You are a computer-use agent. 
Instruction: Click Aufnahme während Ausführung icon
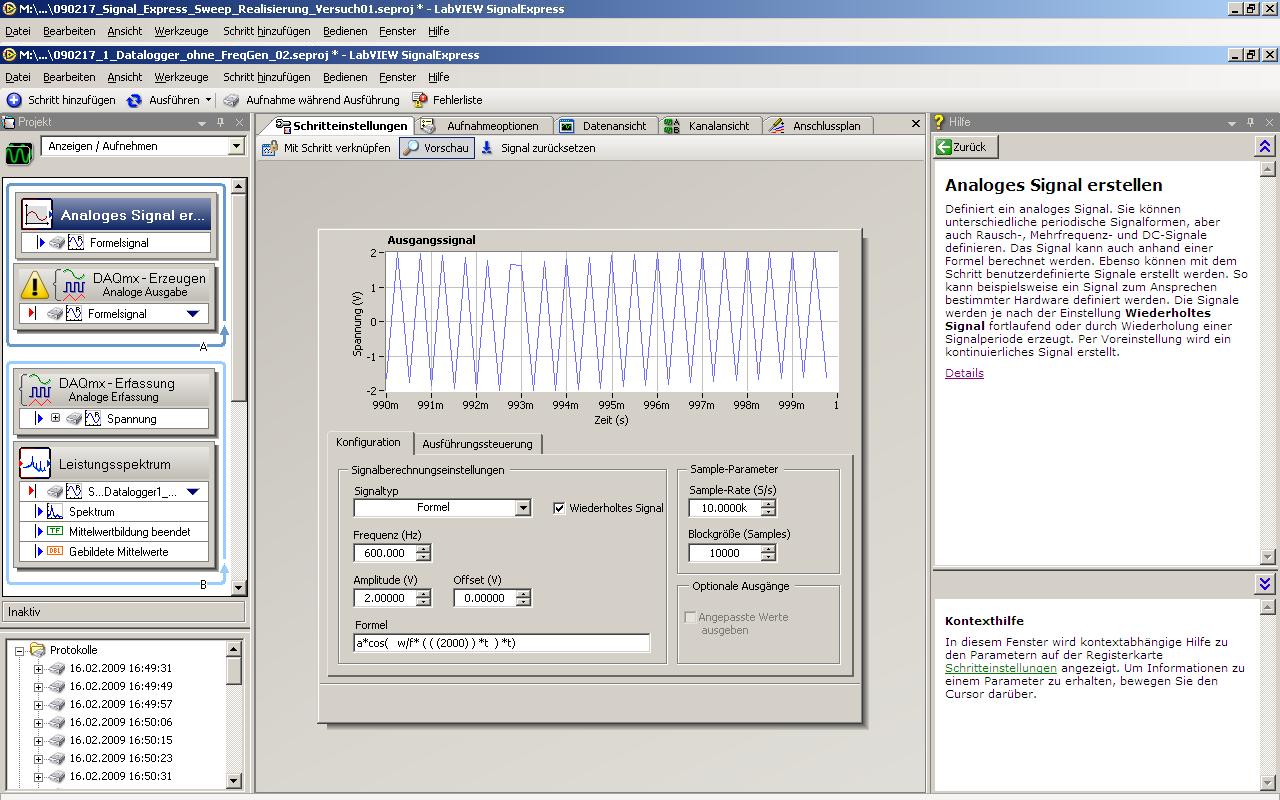click(x=231, y=100)
